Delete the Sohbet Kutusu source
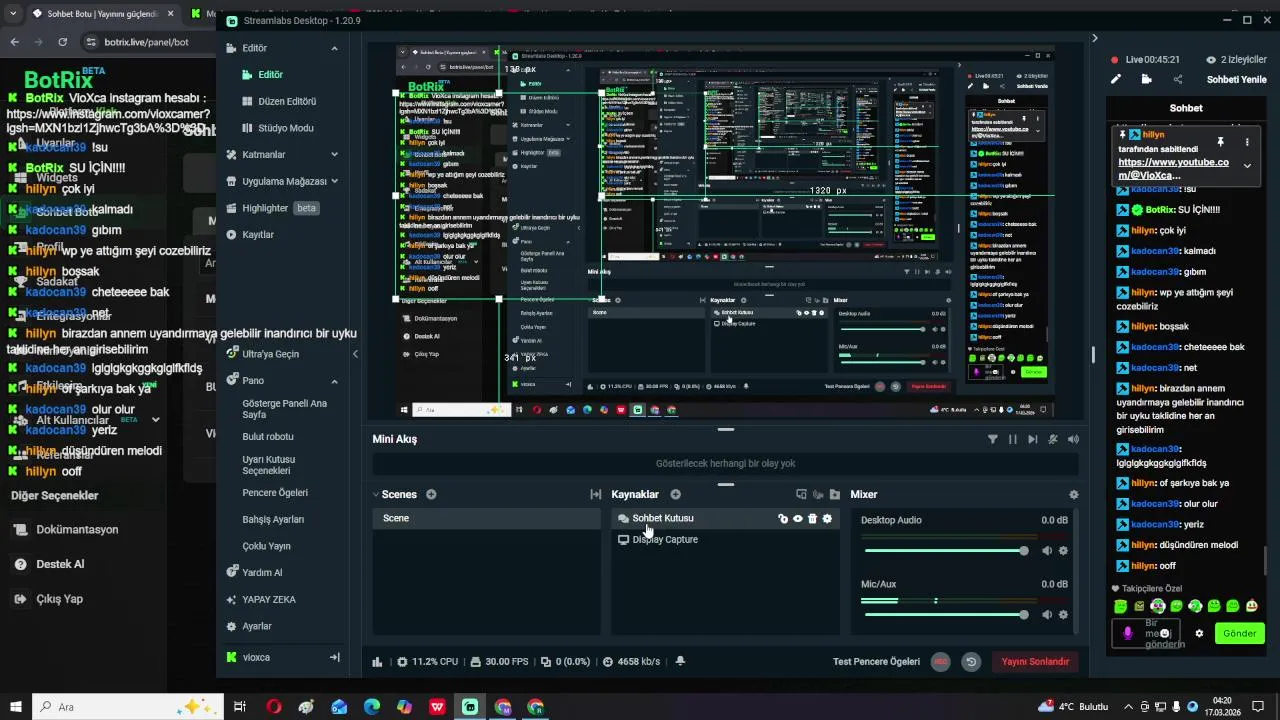 pos(812,519)
